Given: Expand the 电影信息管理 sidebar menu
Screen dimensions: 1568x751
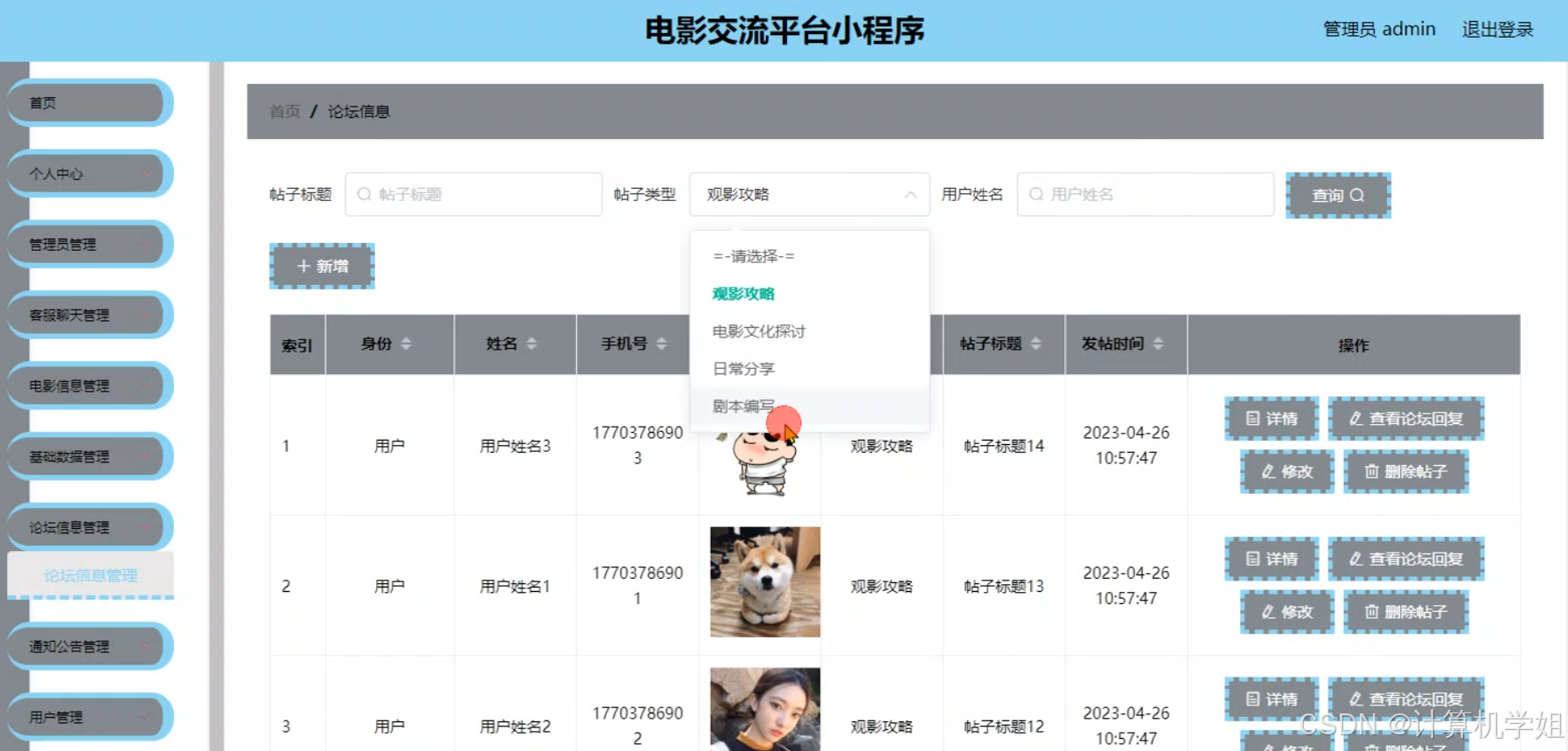Looking at the screenshot, I should click(x=90, y=386).
